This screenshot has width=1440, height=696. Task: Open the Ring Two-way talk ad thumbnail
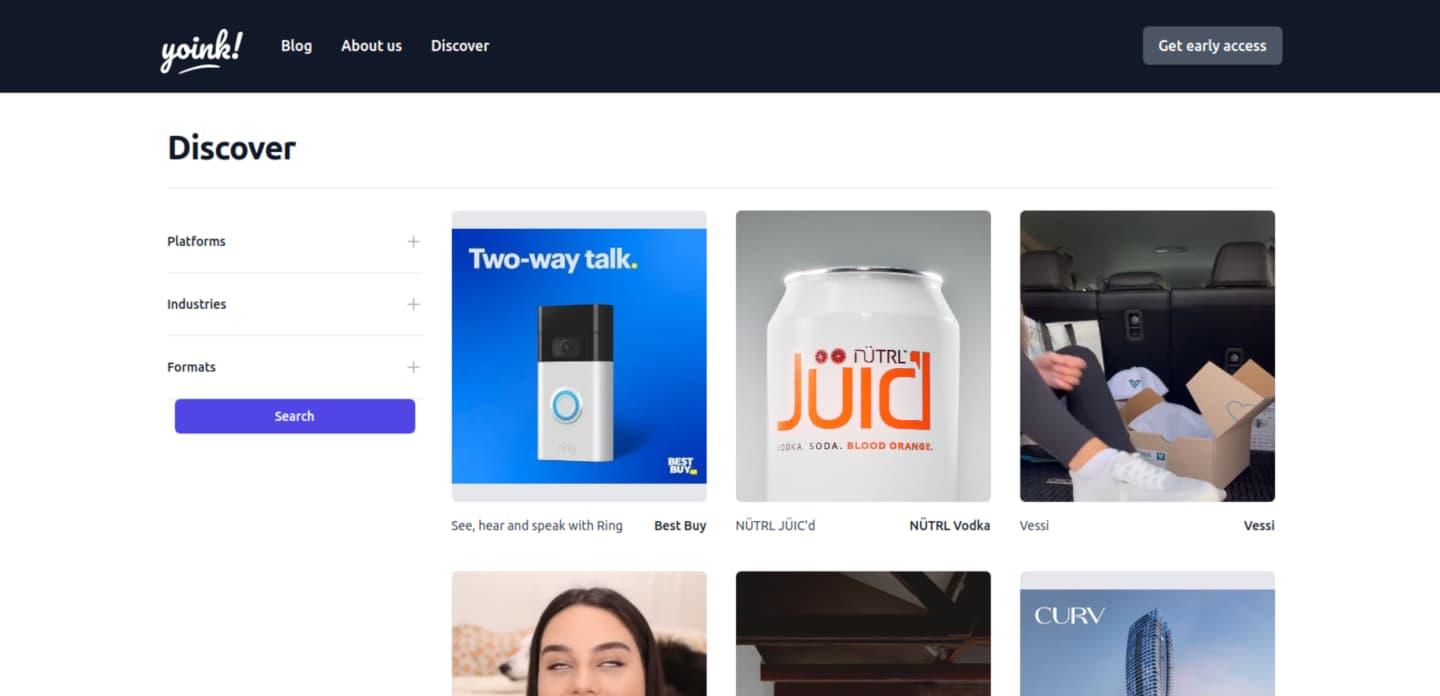coord(579,356)
